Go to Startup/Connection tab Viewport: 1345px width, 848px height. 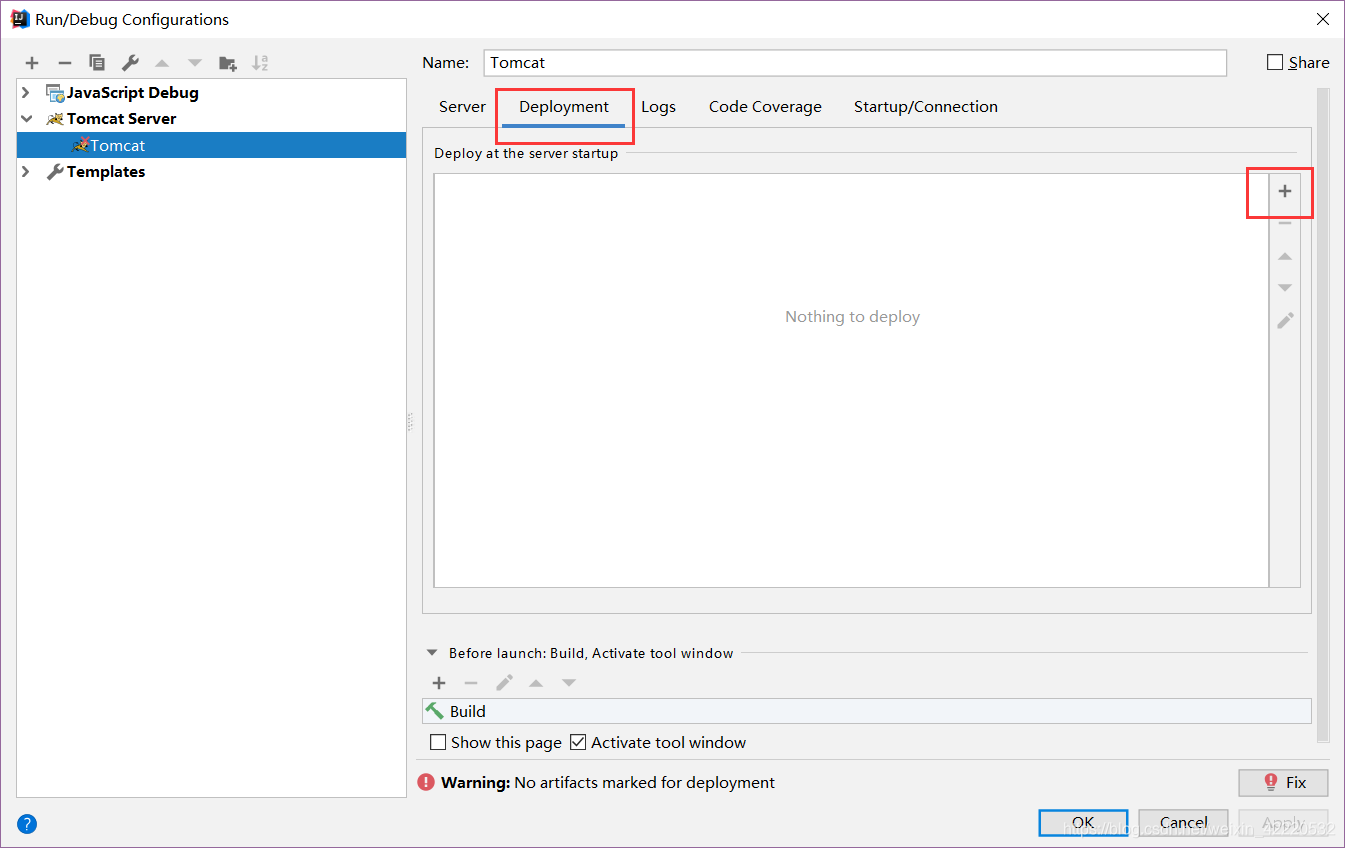pyautogui.click(x=926, y=107)
